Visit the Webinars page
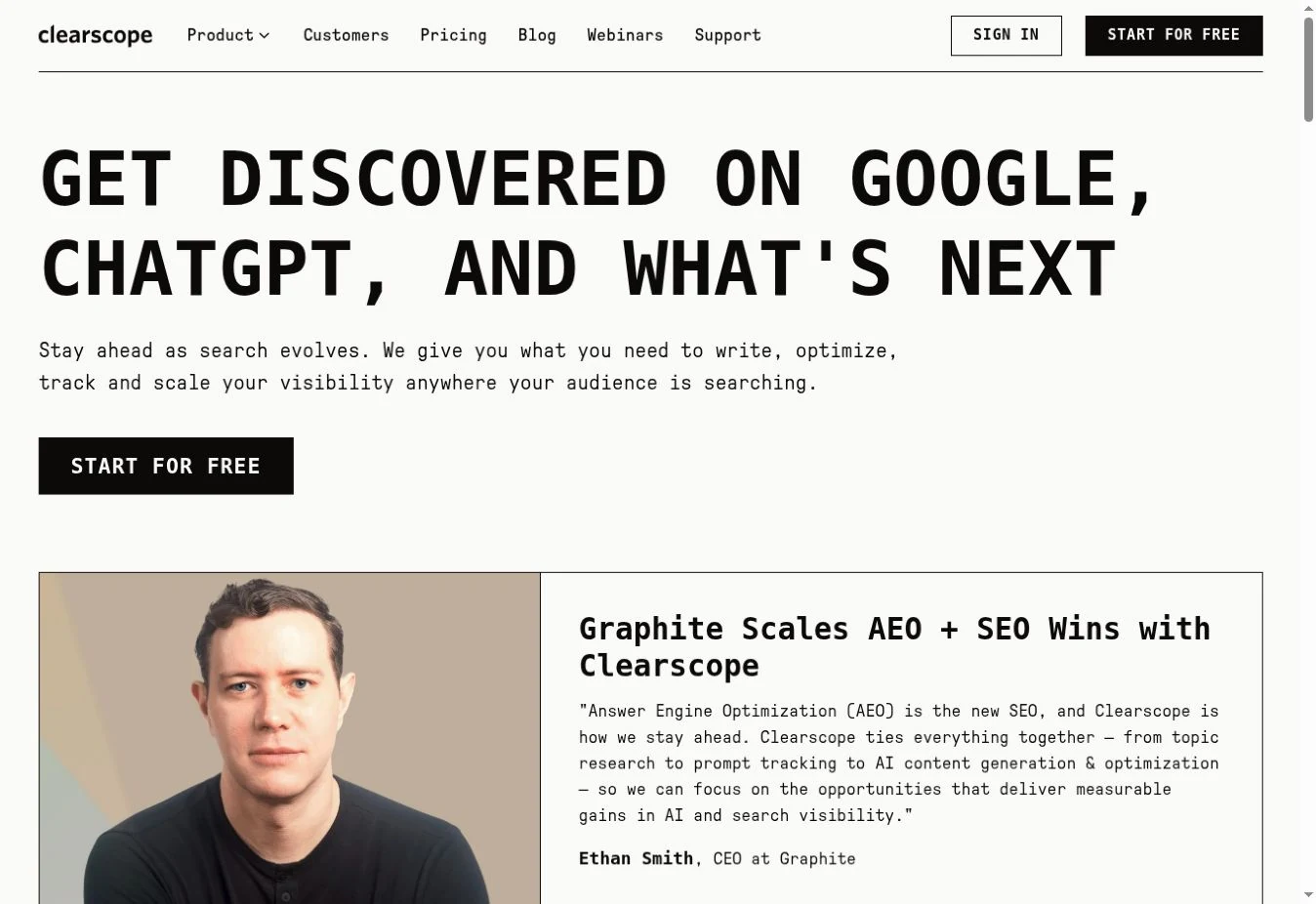The width and height of the screenshot is (1316, 904). (x=625, y=35)
